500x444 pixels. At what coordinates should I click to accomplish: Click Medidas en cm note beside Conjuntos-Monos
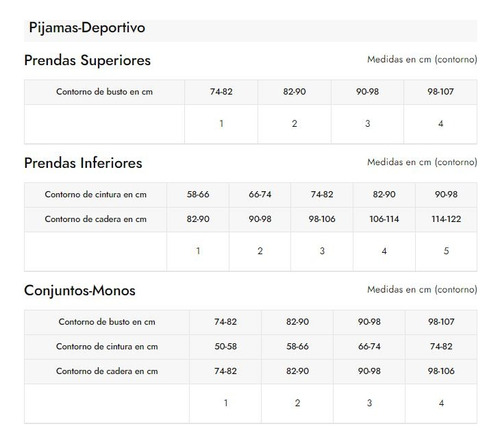[422, 289]
